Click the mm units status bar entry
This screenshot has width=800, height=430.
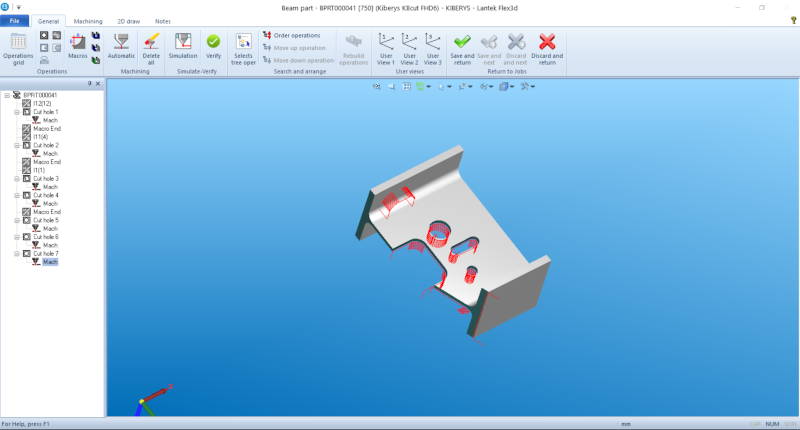(x=626, y=424)
